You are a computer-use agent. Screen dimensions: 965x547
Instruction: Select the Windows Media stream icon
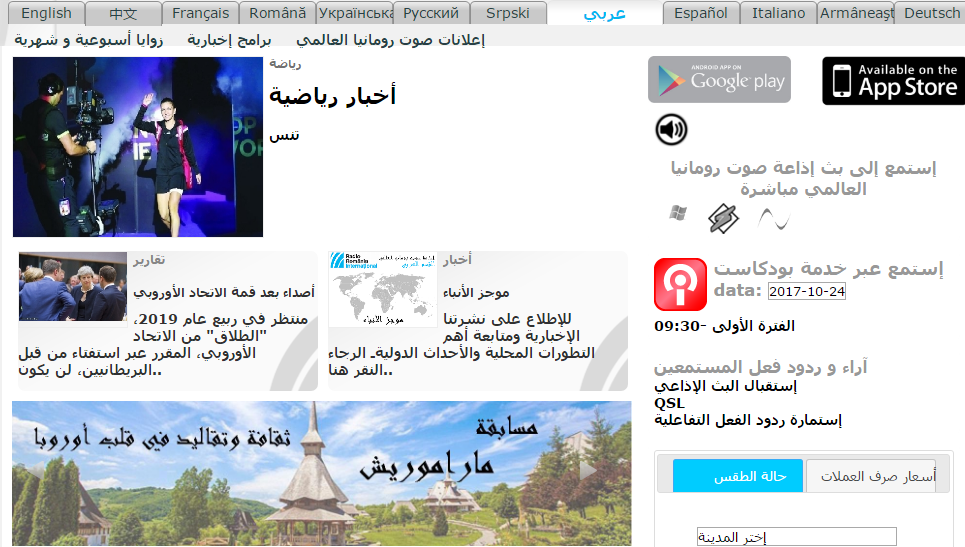(x=678, y=213)
